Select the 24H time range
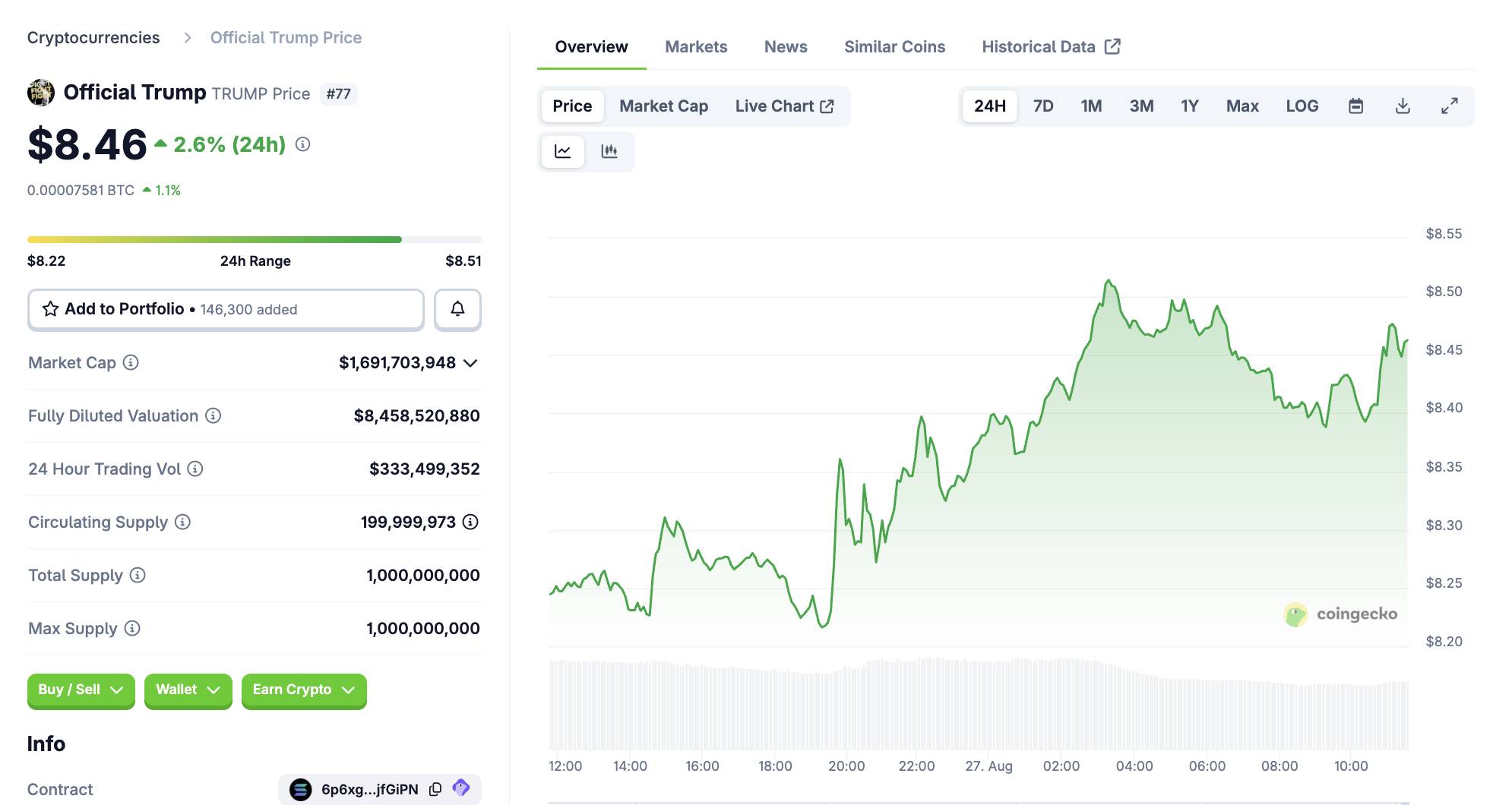 coord(990,106)
